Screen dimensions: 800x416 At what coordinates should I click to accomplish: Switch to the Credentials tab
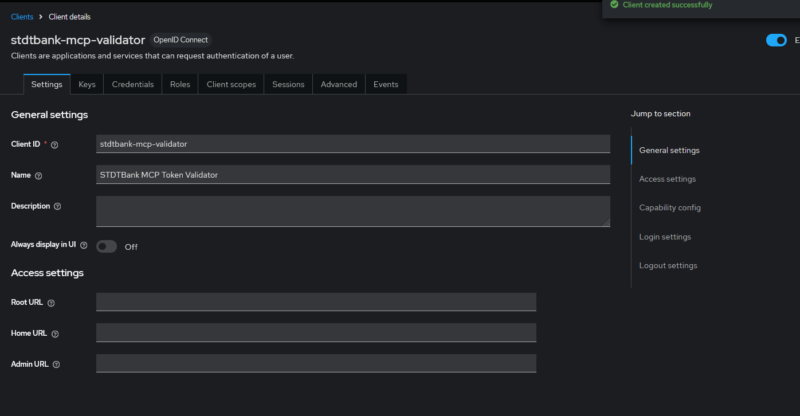click(x=133, y=84)
